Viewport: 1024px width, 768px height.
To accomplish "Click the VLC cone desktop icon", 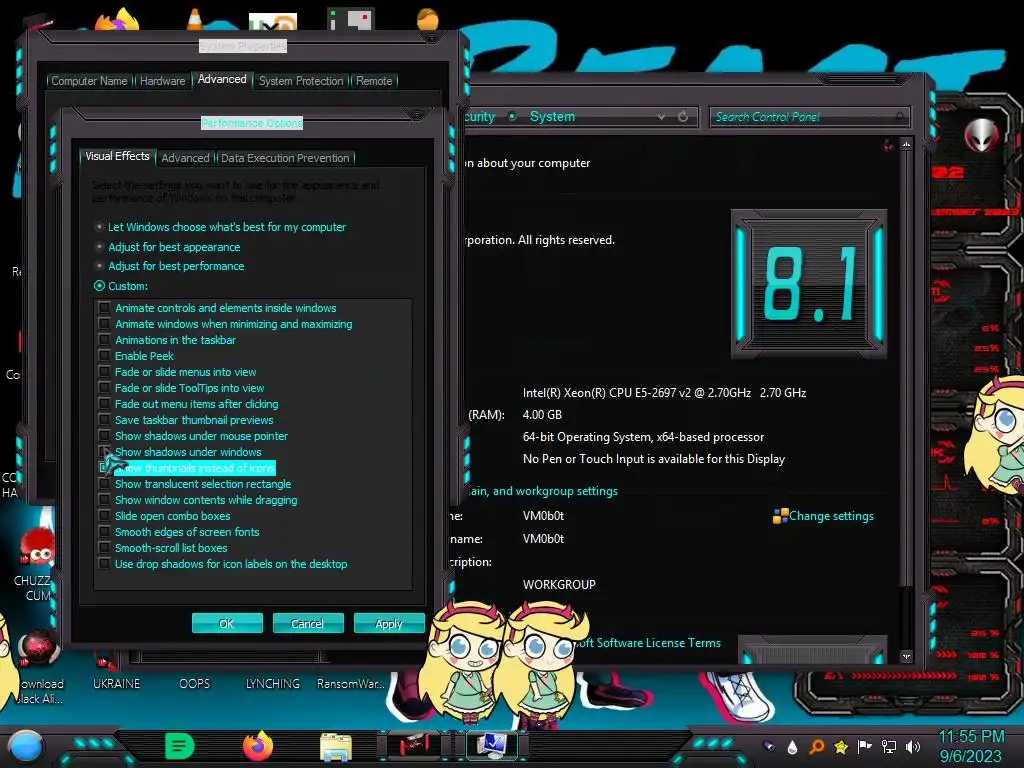I will (x=194, y=18).
